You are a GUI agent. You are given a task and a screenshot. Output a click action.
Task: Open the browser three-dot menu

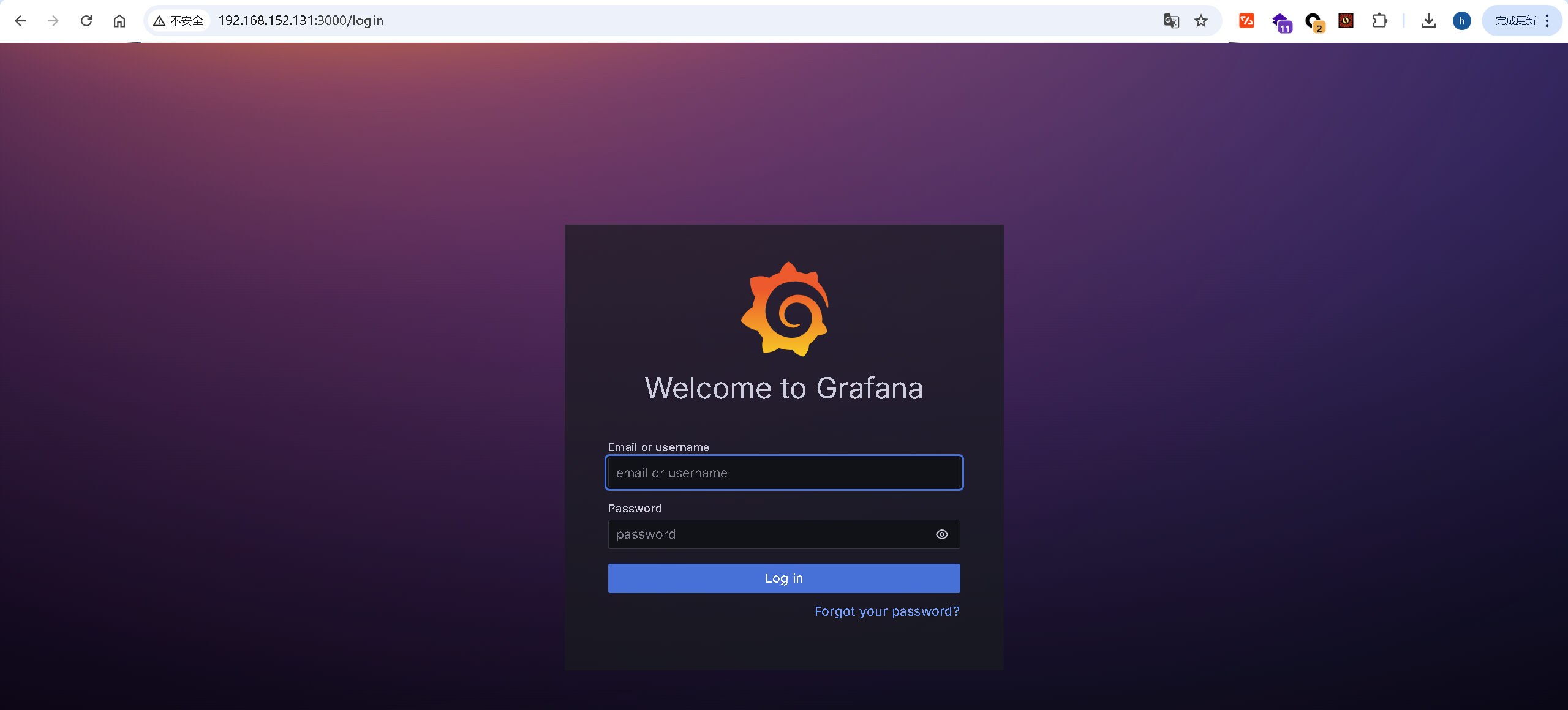[x=1547, y=21]
